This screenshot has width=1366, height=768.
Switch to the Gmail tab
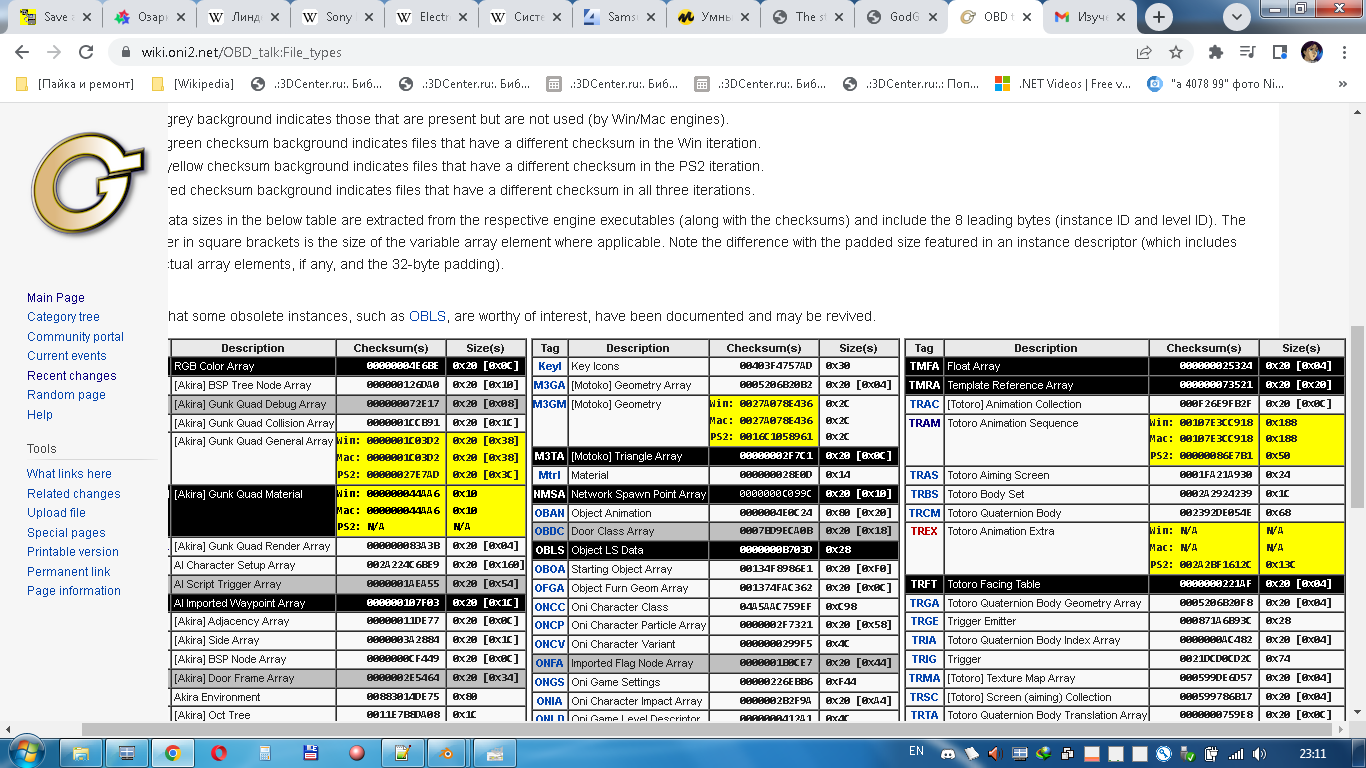[x=1090, y=17]
